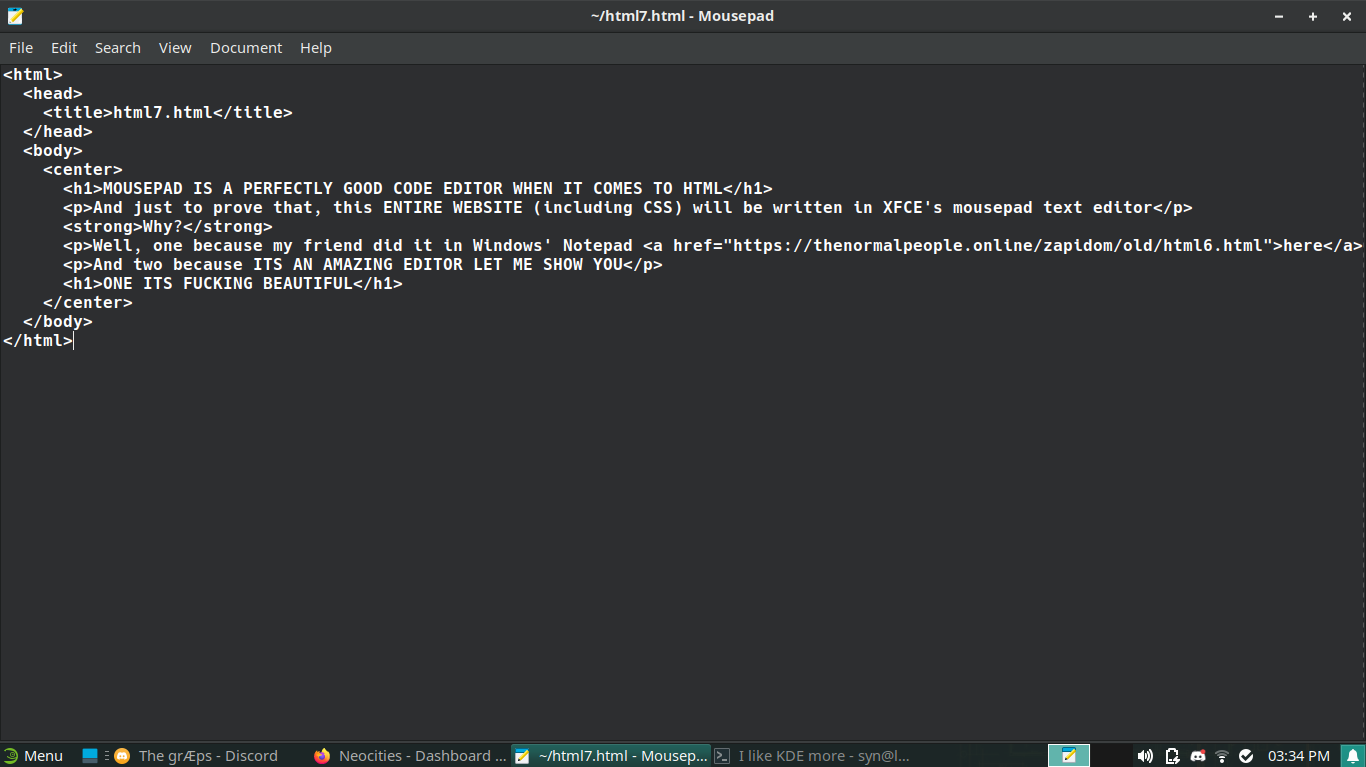Click the 'ONE ITS FUCKING BEAUTIFUL' heading line

coord(233,283)
